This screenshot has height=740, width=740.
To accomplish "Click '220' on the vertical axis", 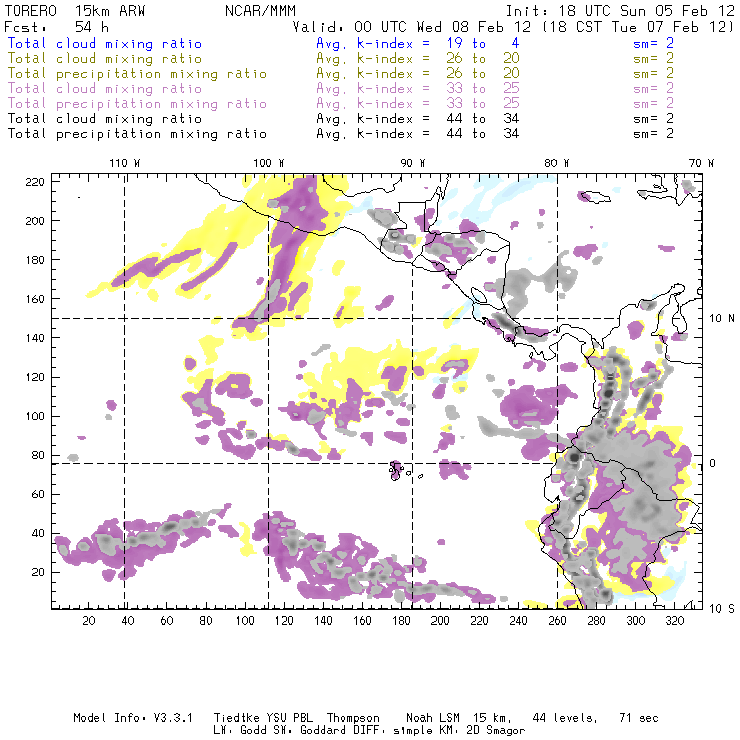I will pos(35,182).
